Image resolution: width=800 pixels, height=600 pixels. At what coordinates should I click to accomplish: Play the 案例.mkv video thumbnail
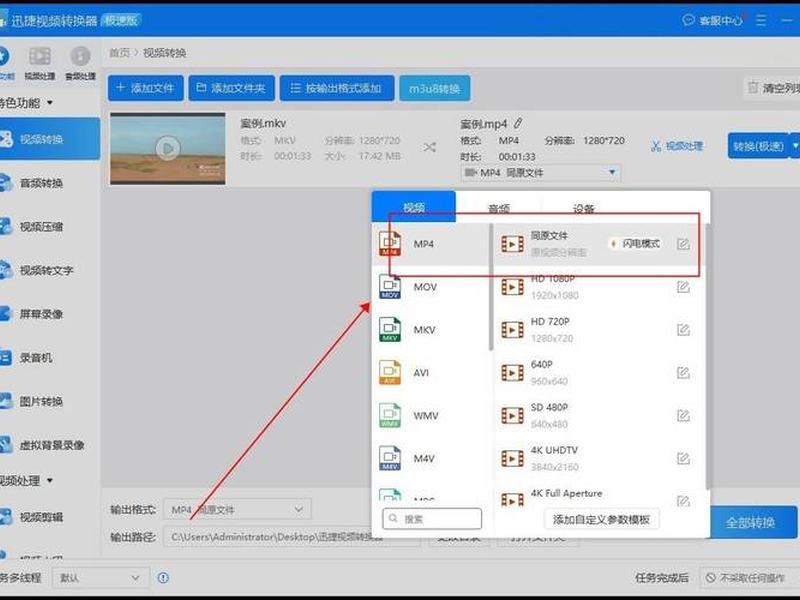(167, 148)
